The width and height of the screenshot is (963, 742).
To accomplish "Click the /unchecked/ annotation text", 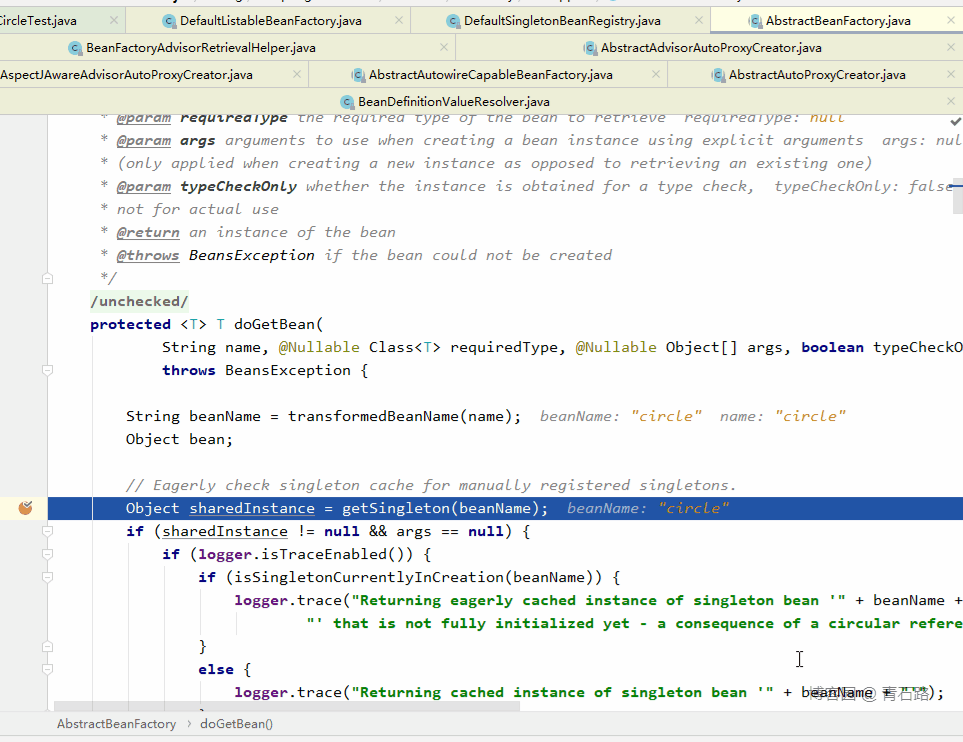I will click(x=139, y=302).
